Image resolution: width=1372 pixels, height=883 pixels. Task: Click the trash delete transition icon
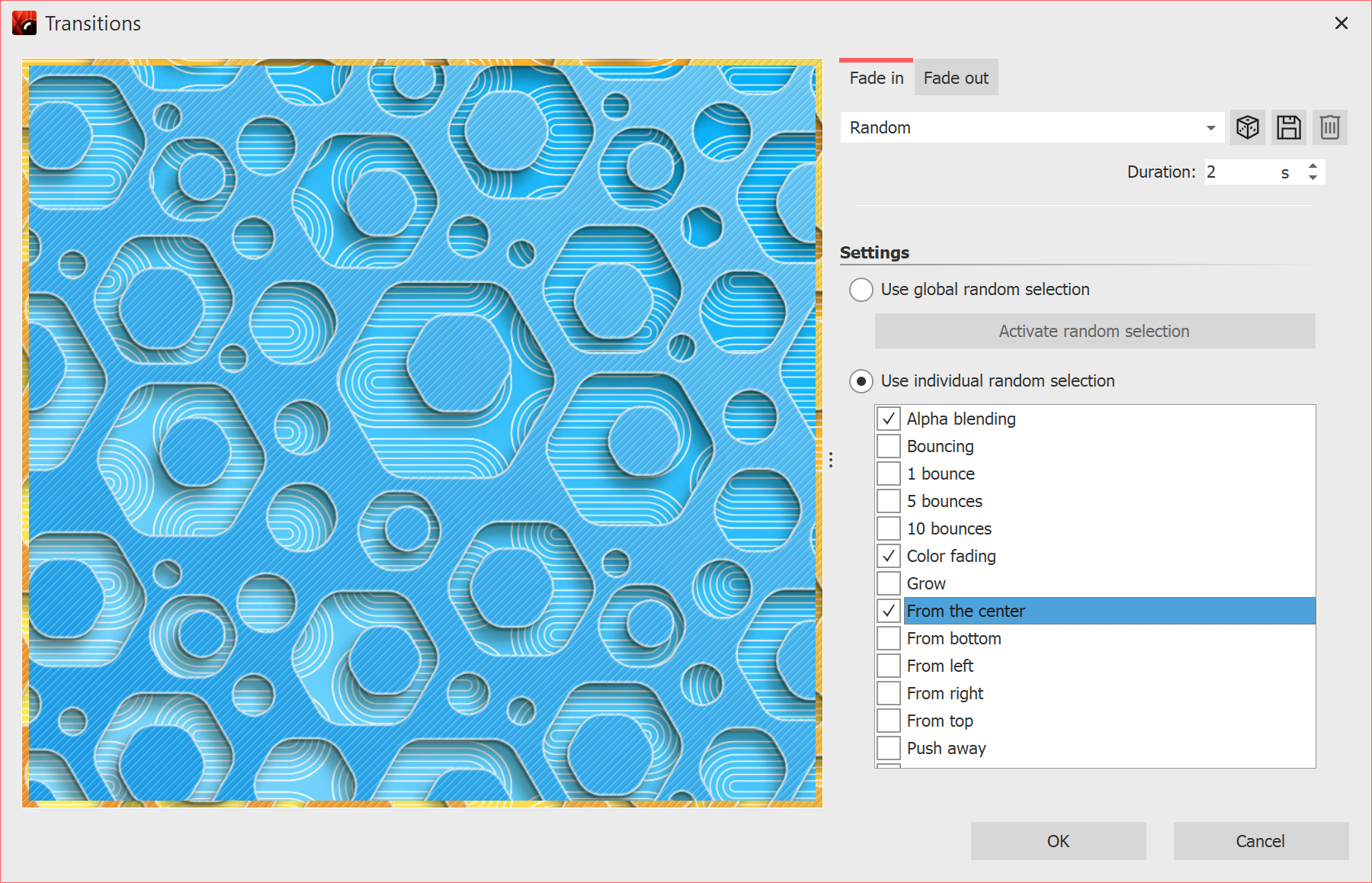pyautogui.click(x=1329, y=127)
